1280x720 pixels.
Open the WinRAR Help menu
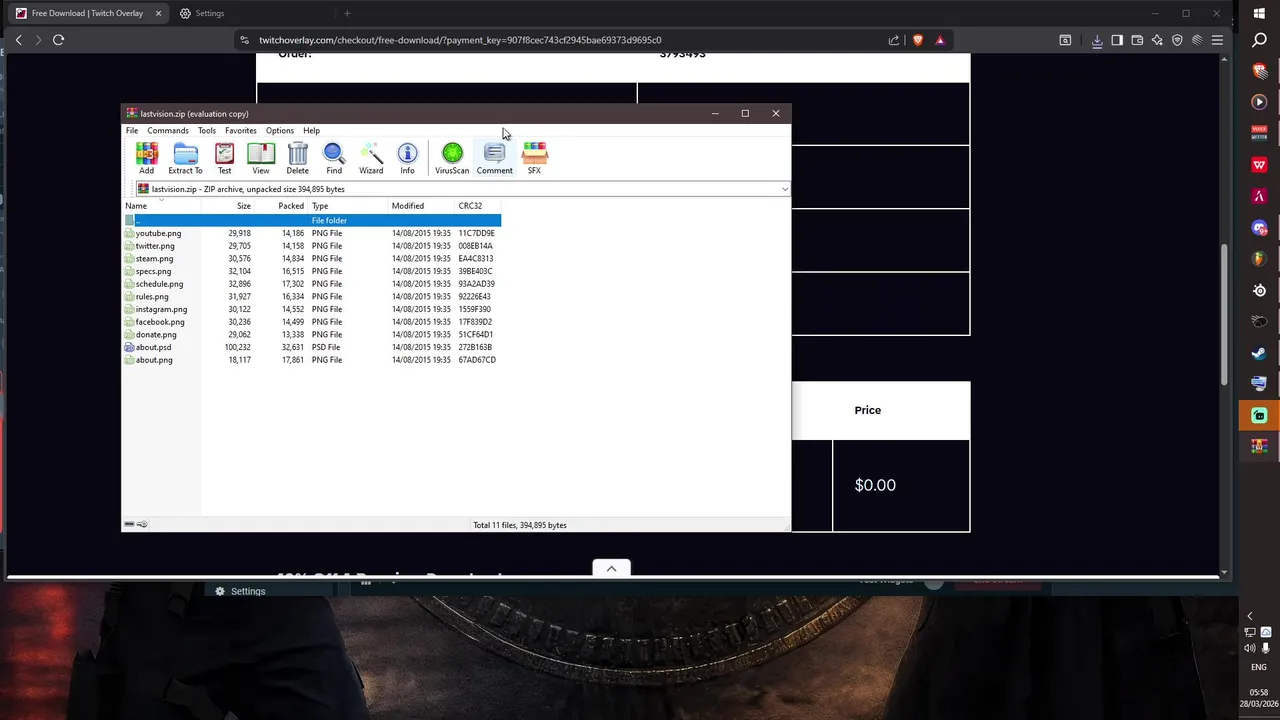point(312,131)
